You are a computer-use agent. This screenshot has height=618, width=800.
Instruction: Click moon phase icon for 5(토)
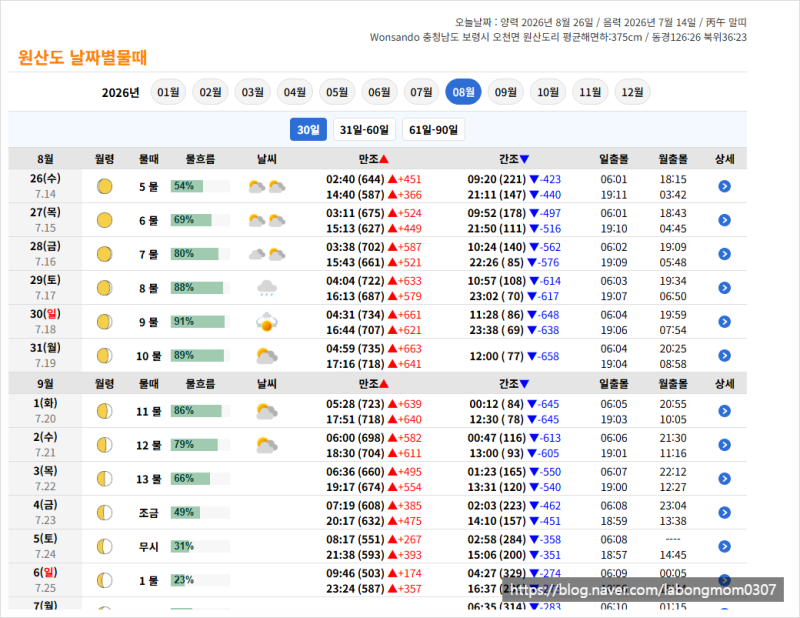[x=105, y=546]
